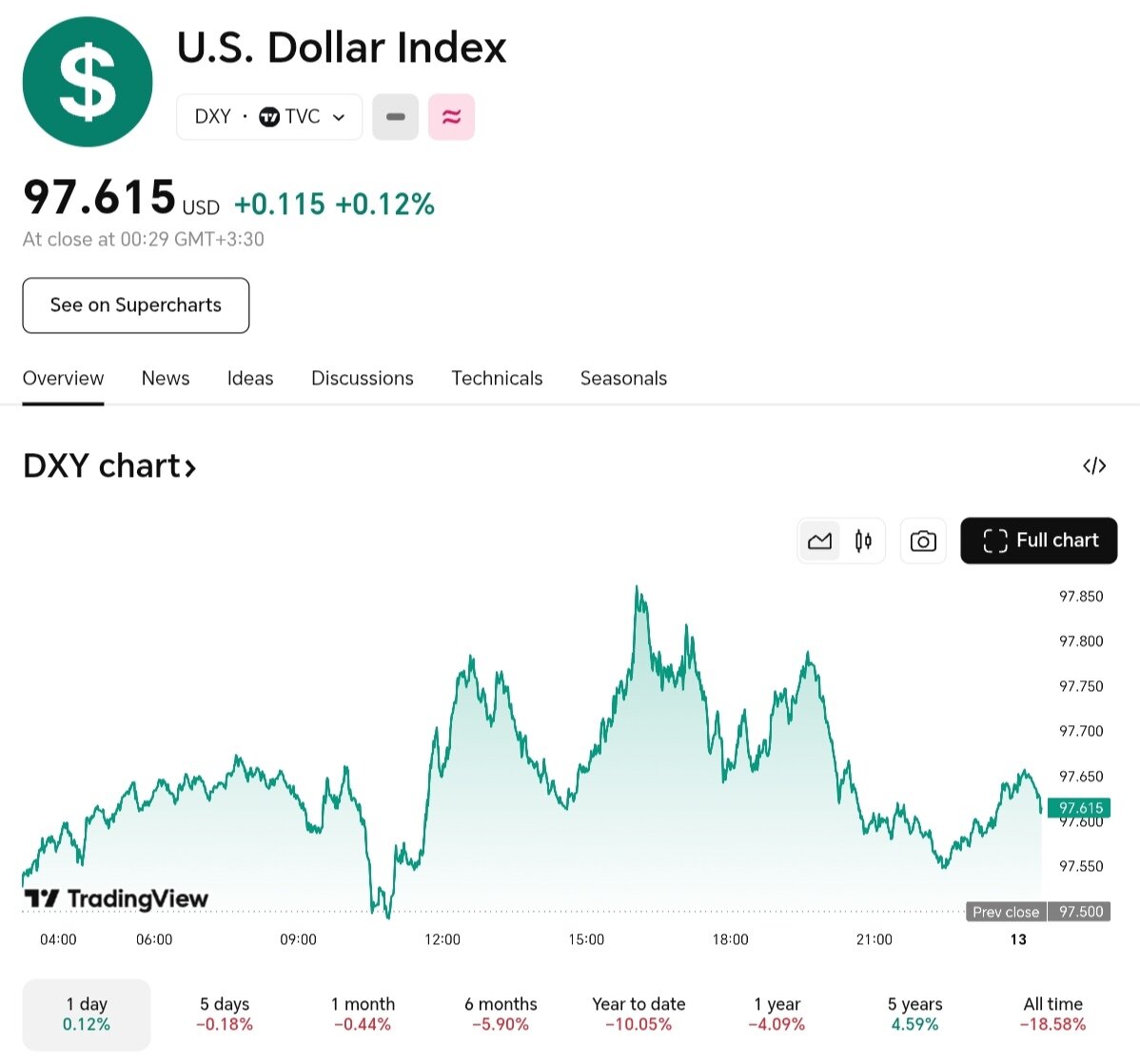Open the Technicals tab
The width and height of the screenshot is (1140, 1064).
[x=497, y=378]
